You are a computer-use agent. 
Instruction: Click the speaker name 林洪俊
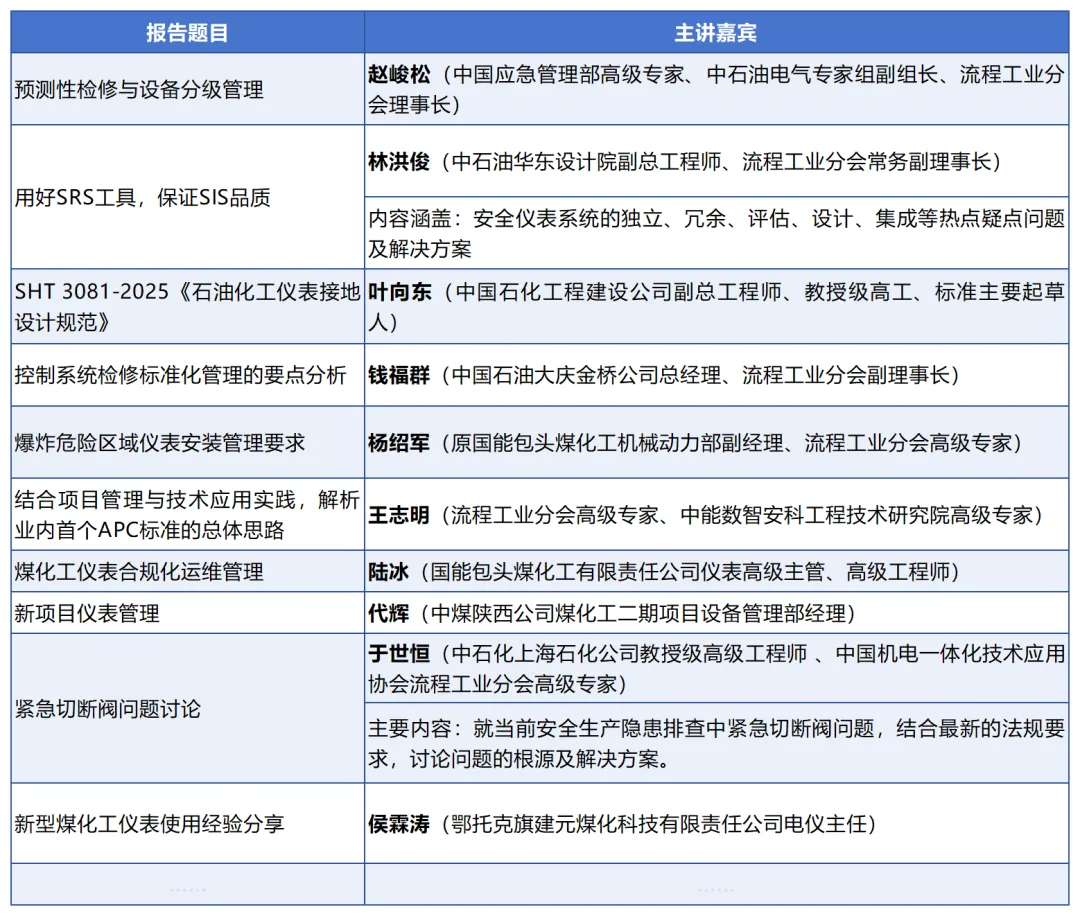pos(399,162)
